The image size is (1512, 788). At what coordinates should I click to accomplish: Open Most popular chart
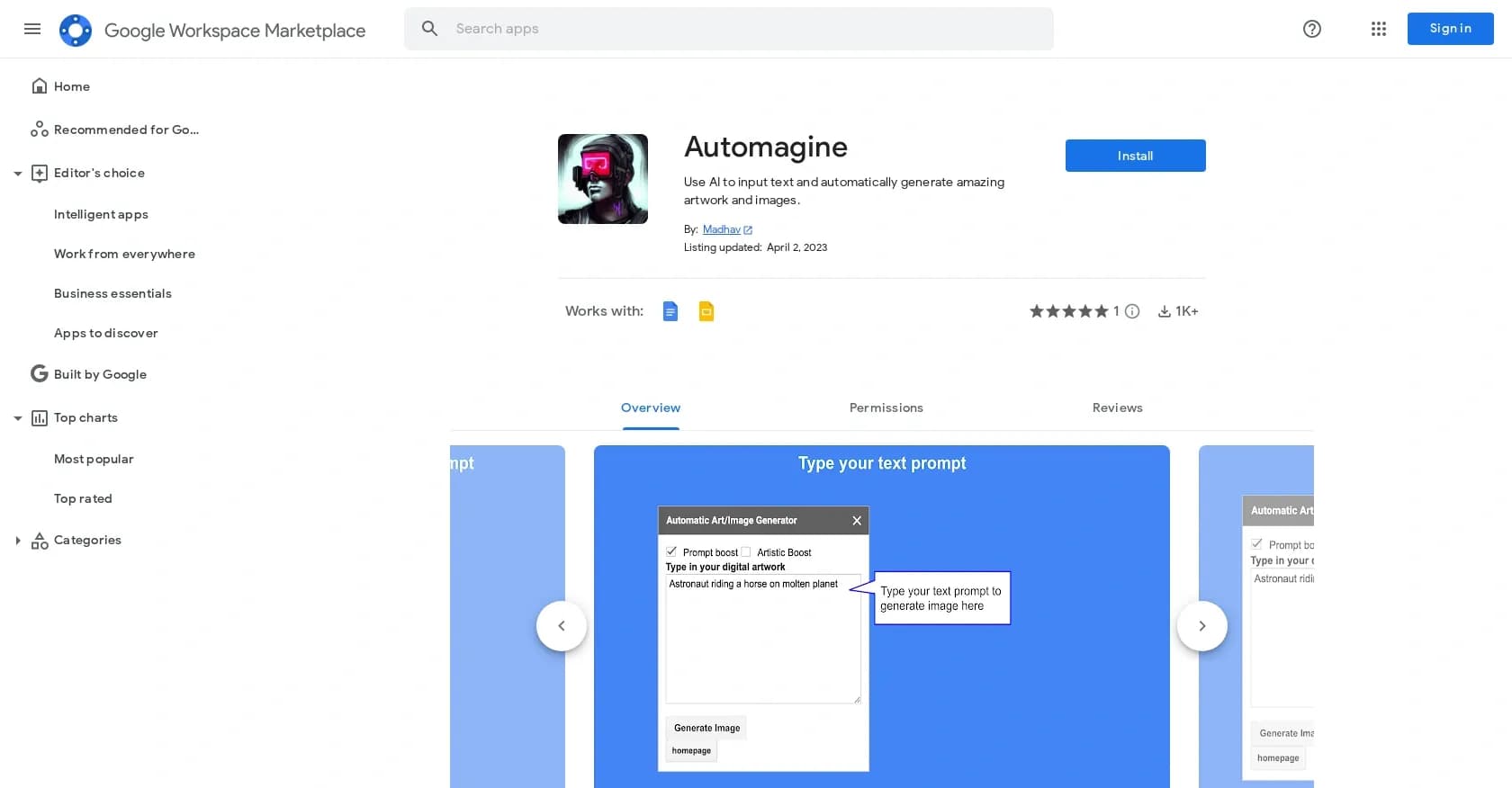[94, 459]
